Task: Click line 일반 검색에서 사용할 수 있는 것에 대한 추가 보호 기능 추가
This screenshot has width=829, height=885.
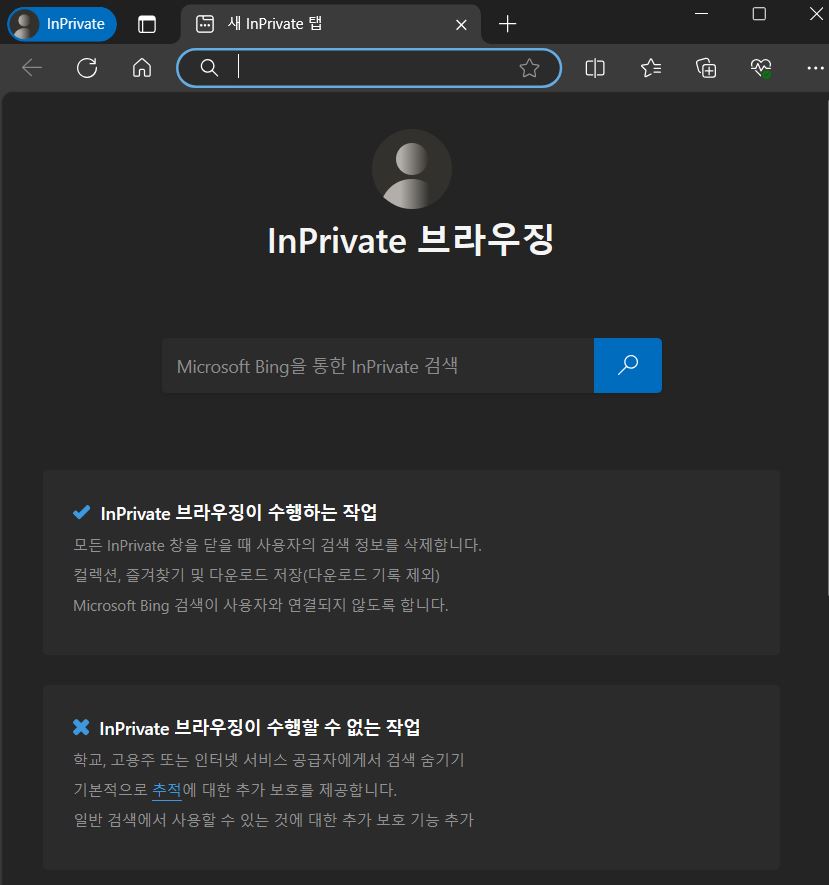Action: [273, 820]
